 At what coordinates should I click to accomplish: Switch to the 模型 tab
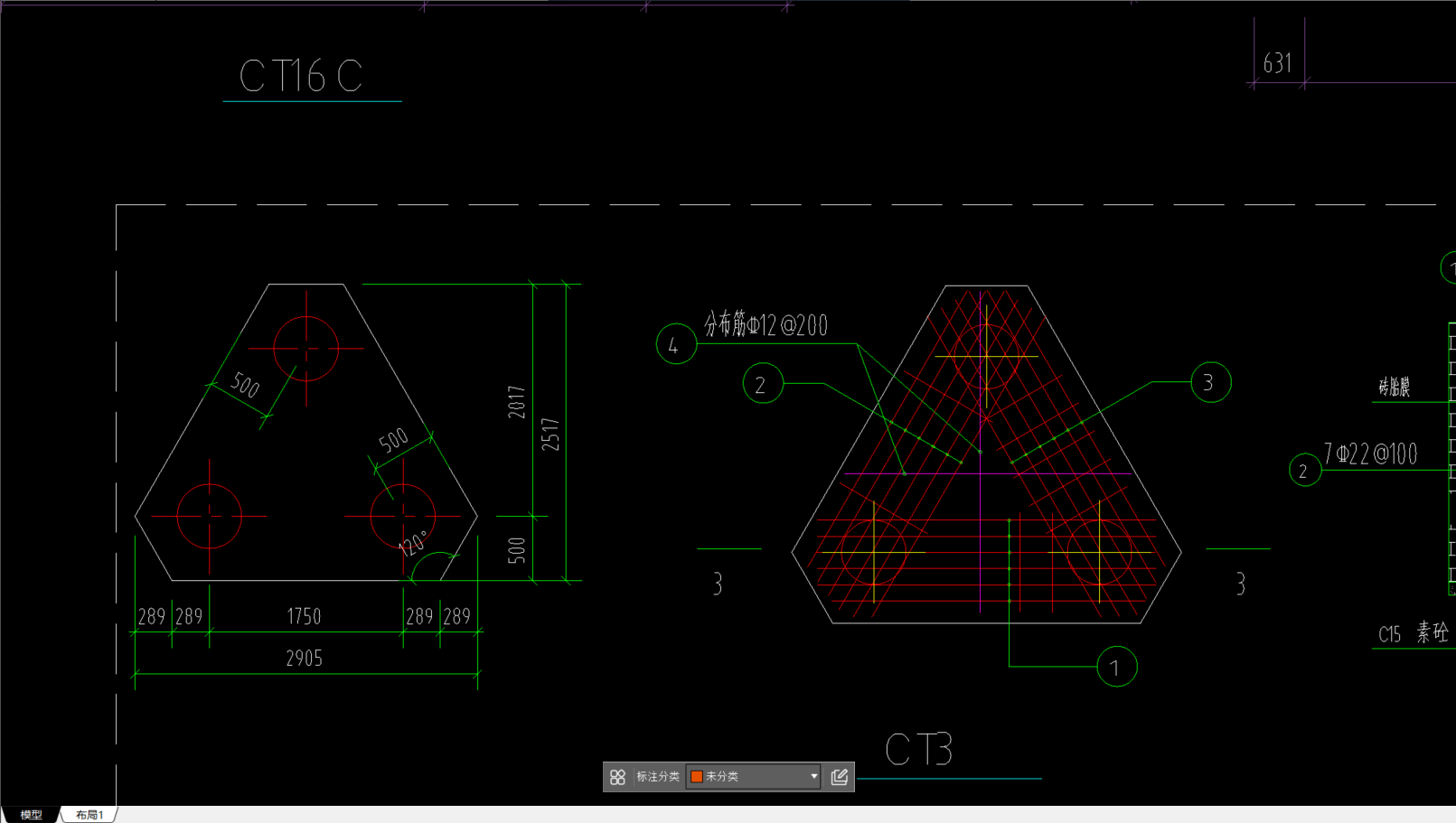(x=31, y=815)
